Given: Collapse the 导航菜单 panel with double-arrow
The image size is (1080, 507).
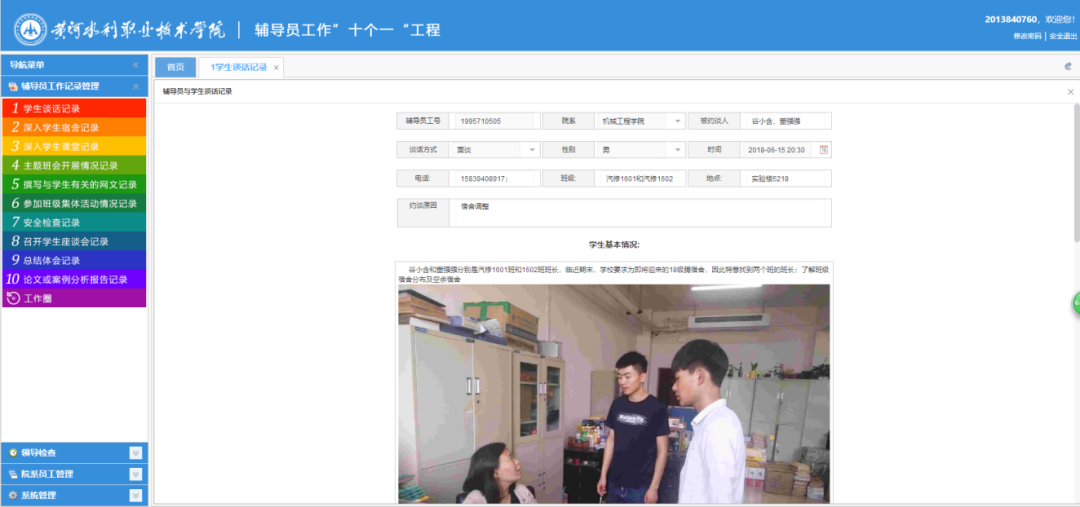Looking at the screenshot, I should coord(135,65).
